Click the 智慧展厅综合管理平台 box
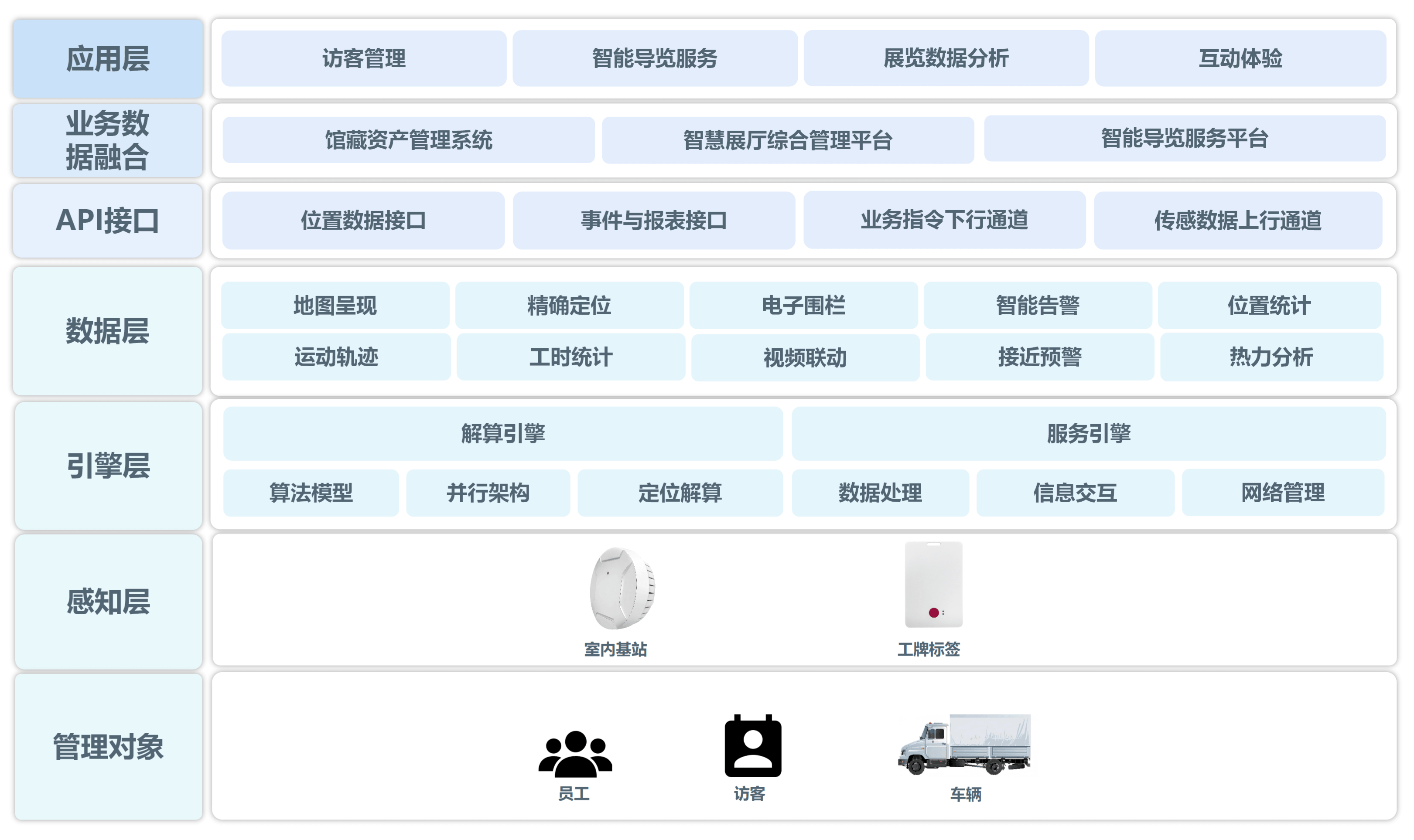1414x840 pixels. coord(788,140)
